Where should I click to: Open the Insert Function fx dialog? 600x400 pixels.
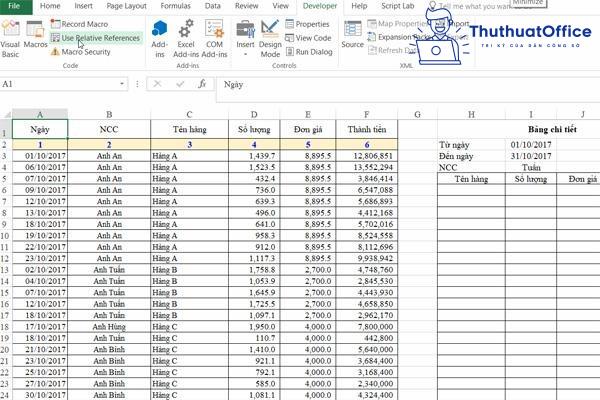coord(202,84)
